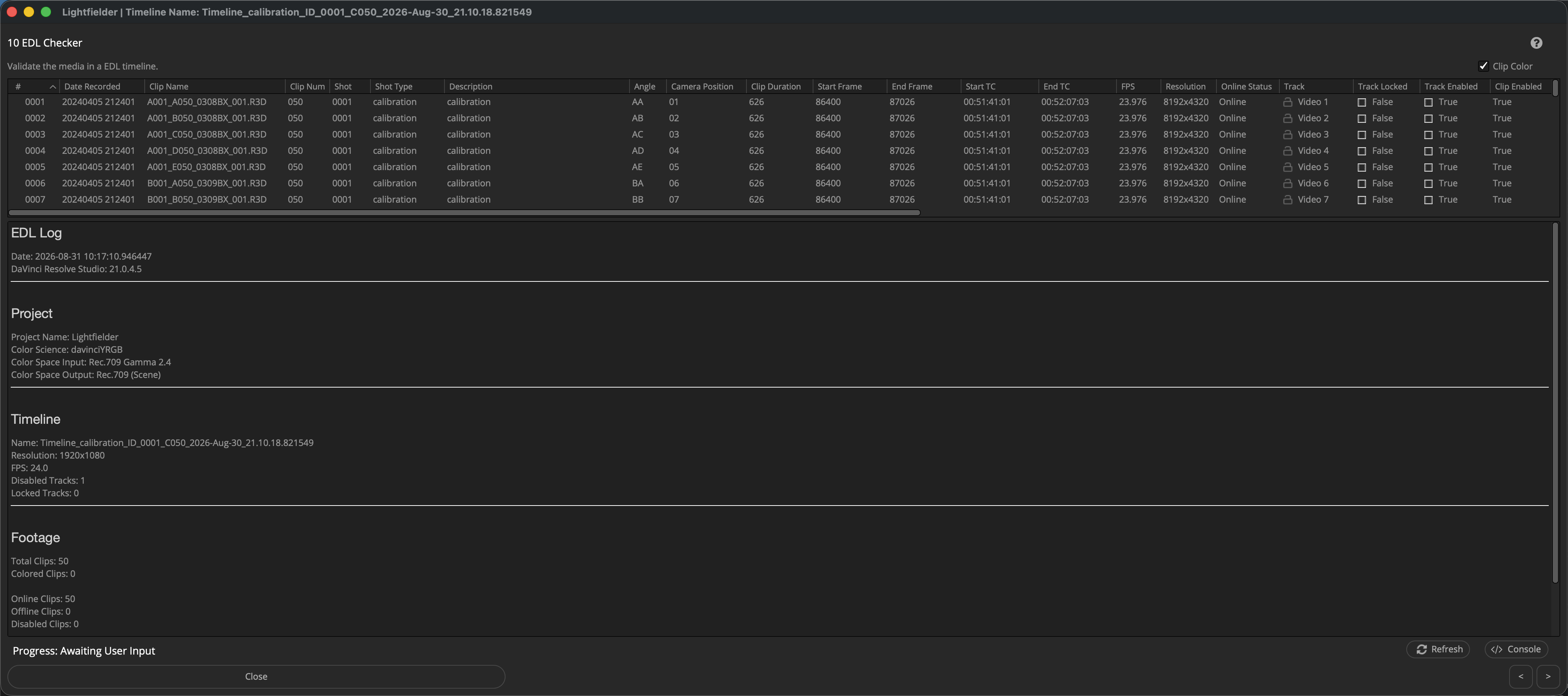The width and height of the screenshot is (1568, 696).
Task: Go to the next page arrow
Action: pos(1547,676)
